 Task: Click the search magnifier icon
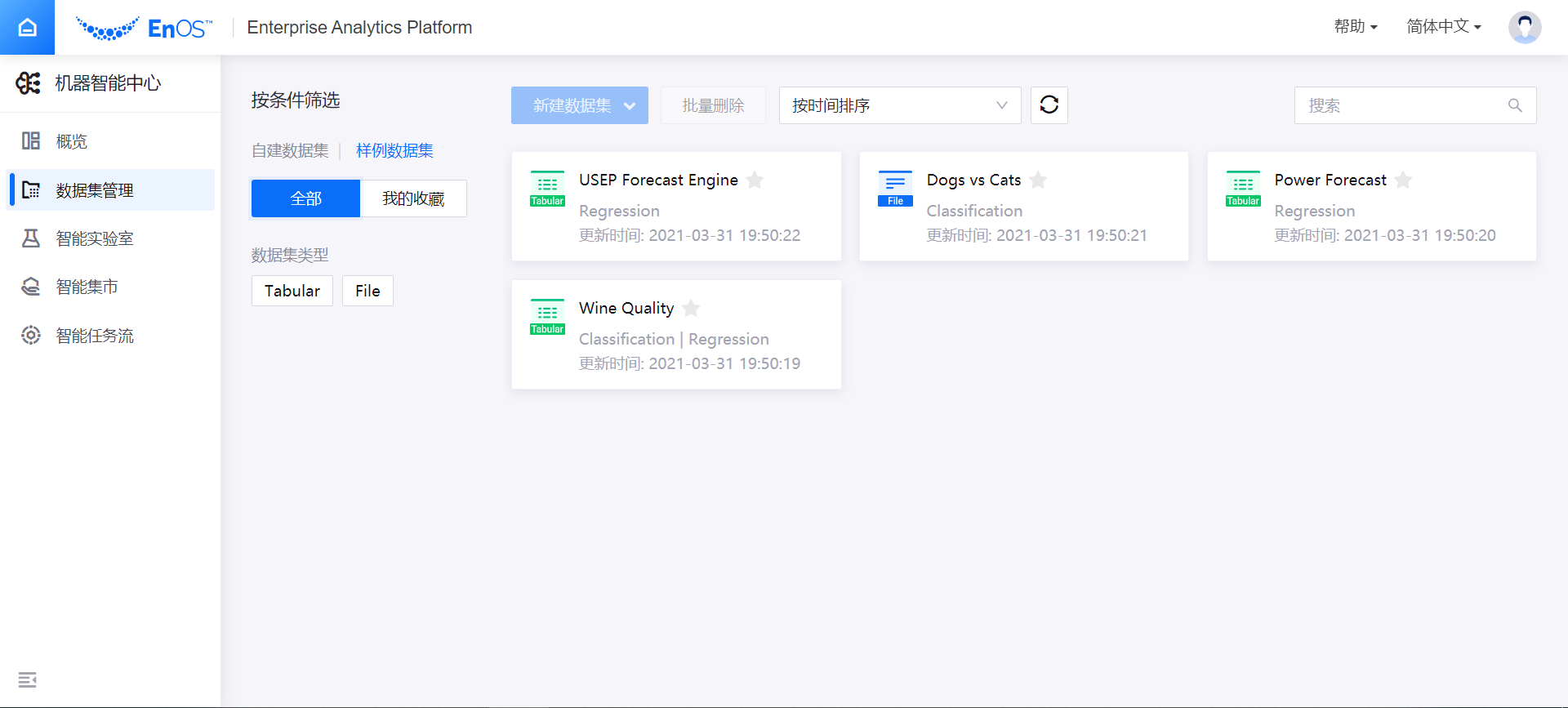pos(1515,105)
